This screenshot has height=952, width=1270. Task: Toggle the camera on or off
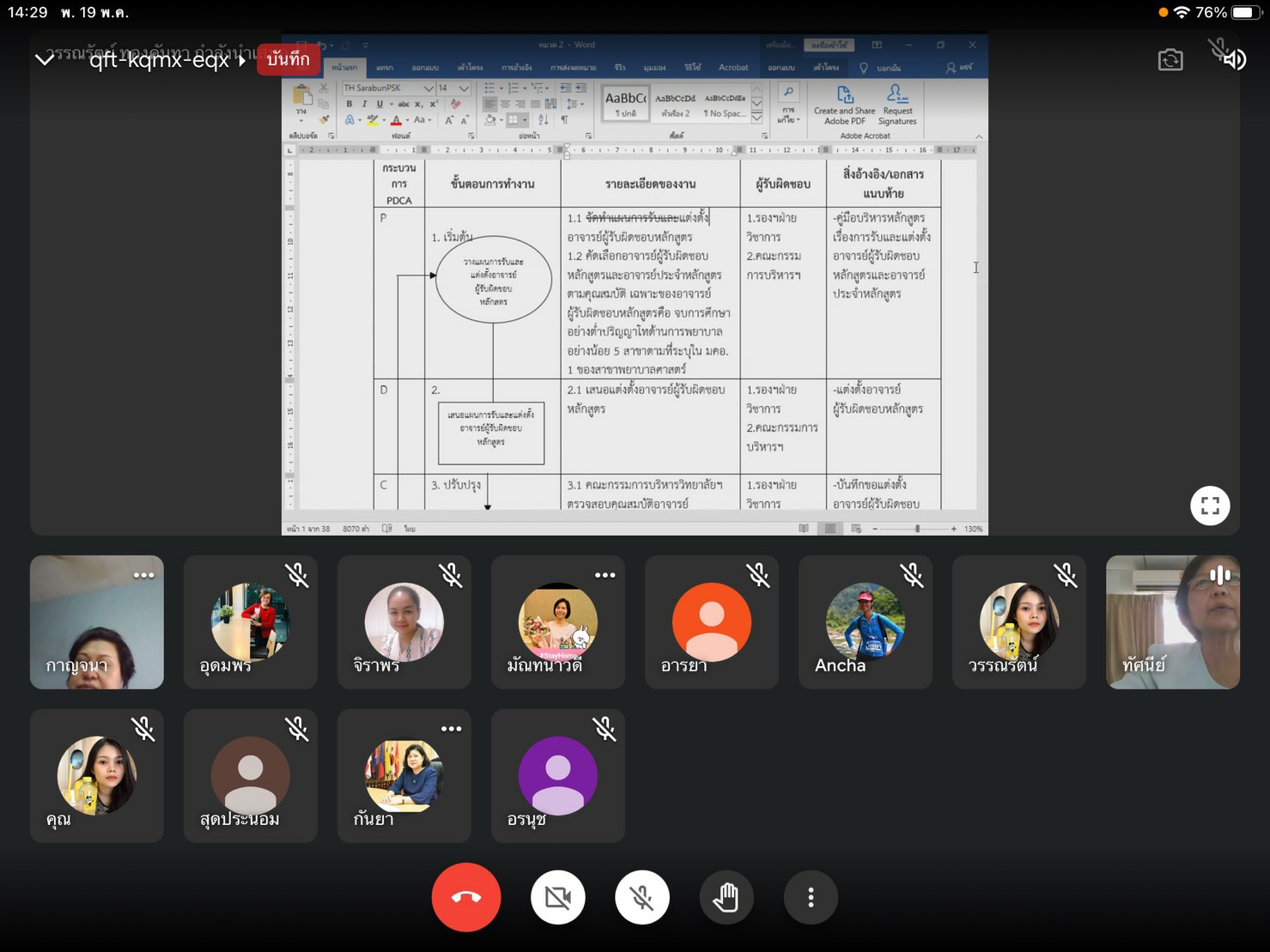(557, 897)
